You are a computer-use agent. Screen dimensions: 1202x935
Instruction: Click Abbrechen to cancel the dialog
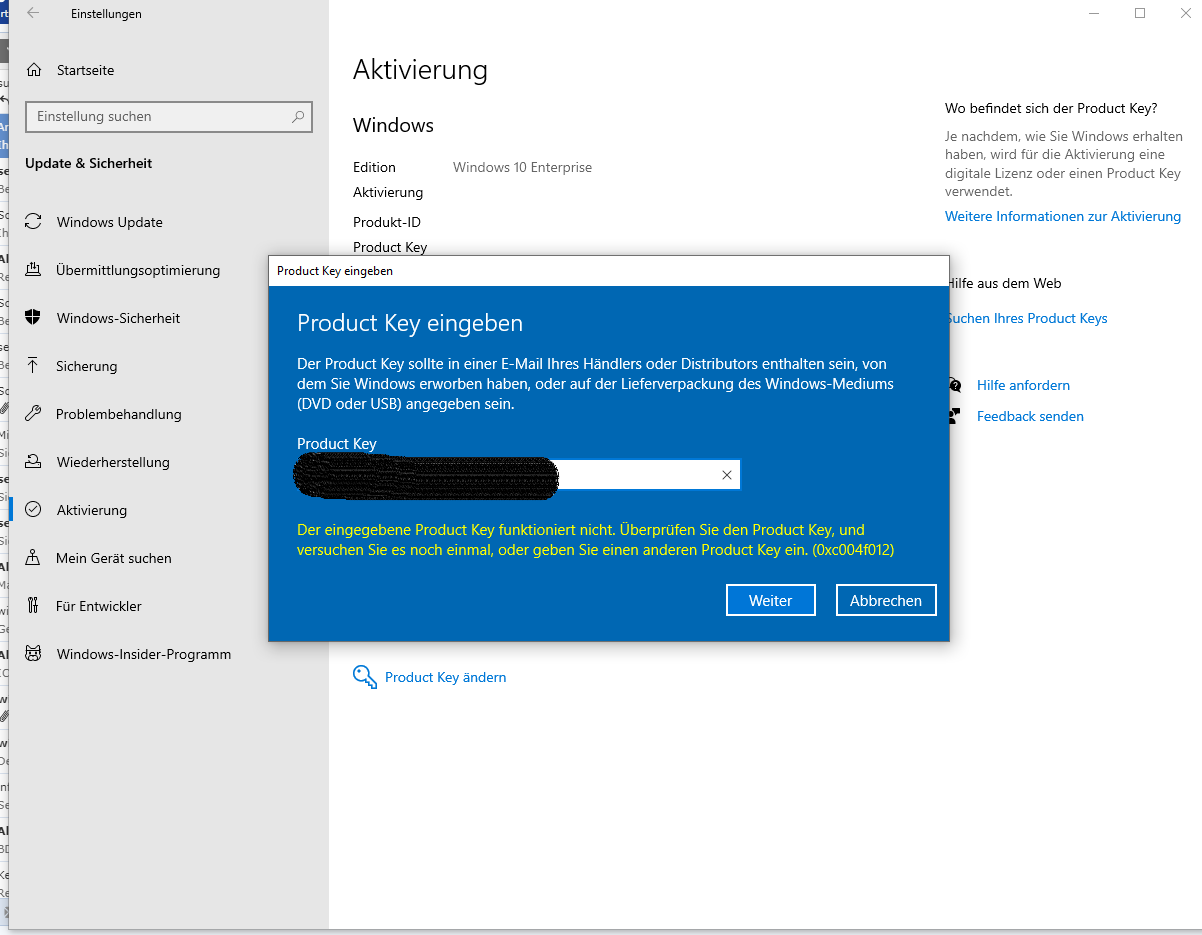point(886,600)
